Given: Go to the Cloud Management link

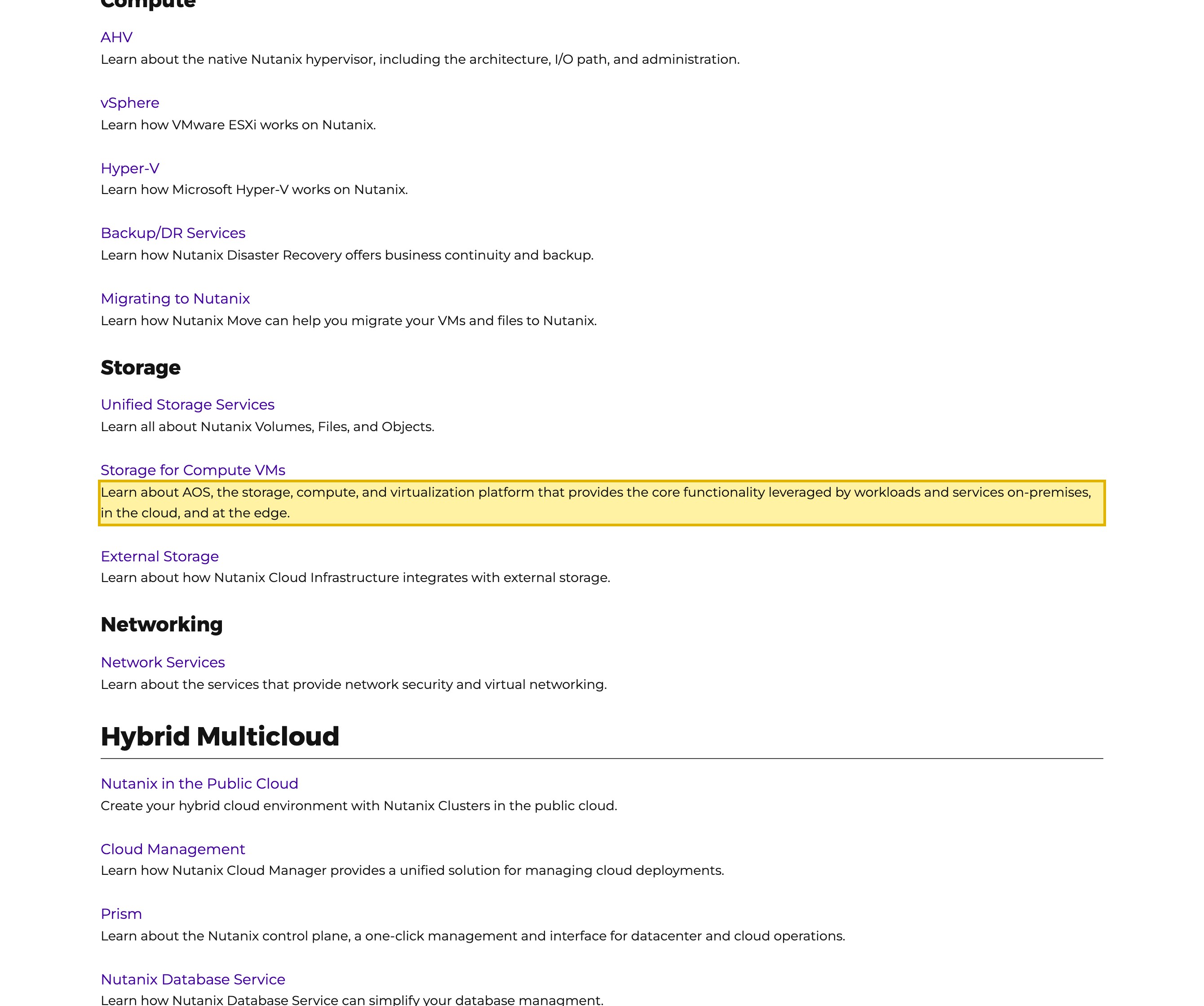Looking at the screenshot, I should [x=173, y=849].
